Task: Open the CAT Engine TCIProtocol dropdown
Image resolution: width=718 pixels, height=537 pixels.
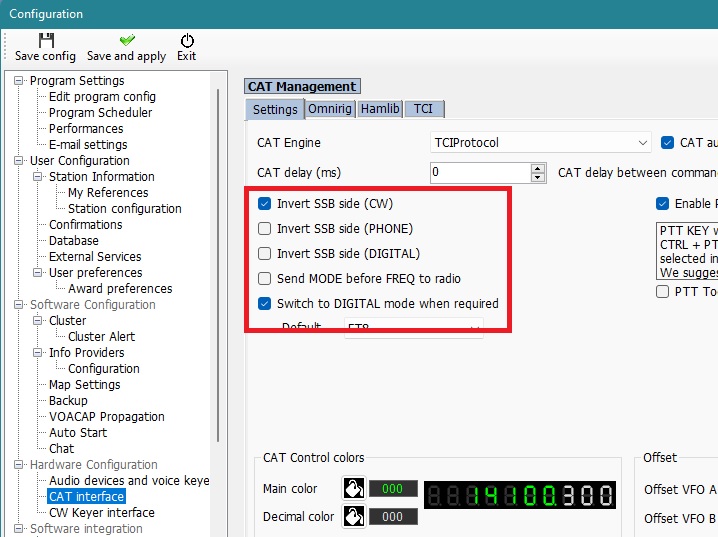Action: (540, 142)
